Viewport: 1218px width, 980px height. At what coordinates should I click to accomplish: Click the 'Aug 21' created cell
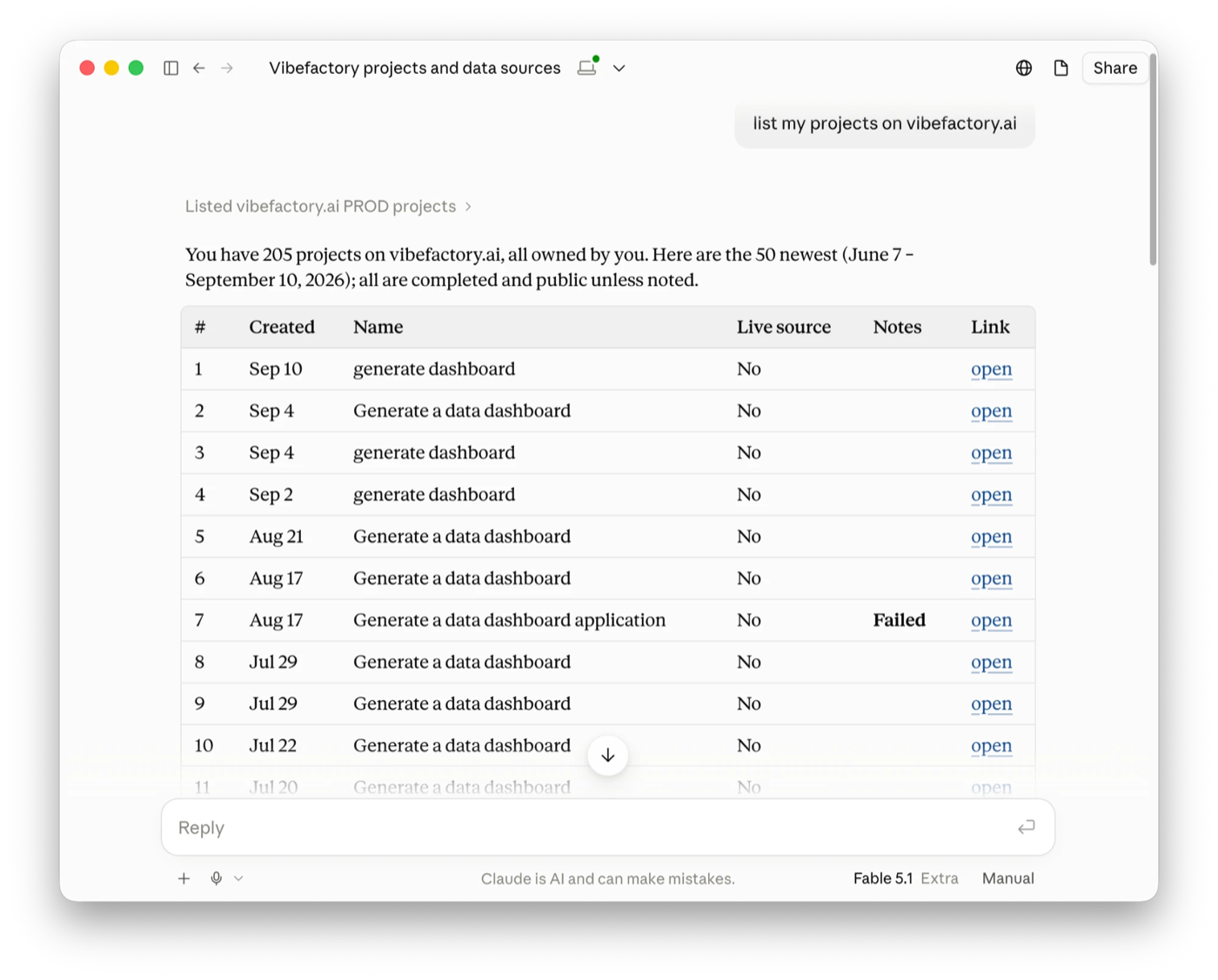[276, 536]
